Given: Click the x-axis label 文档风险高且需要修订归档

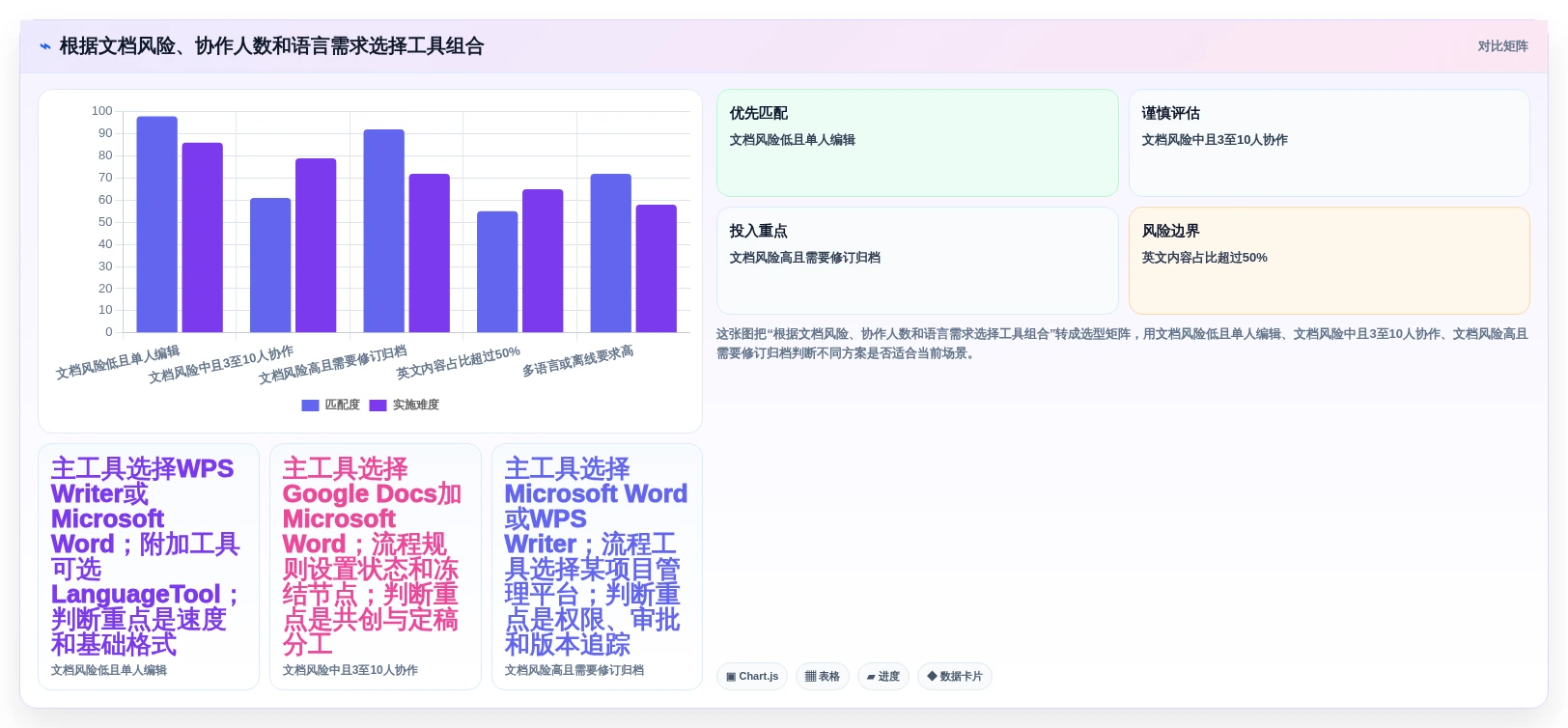Looking at the screenshot, I should pos(333,365).
